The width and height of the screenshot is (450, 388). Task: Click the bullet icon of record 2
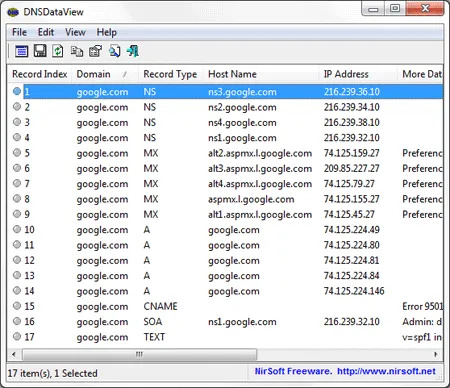click(x=17, y=107)
